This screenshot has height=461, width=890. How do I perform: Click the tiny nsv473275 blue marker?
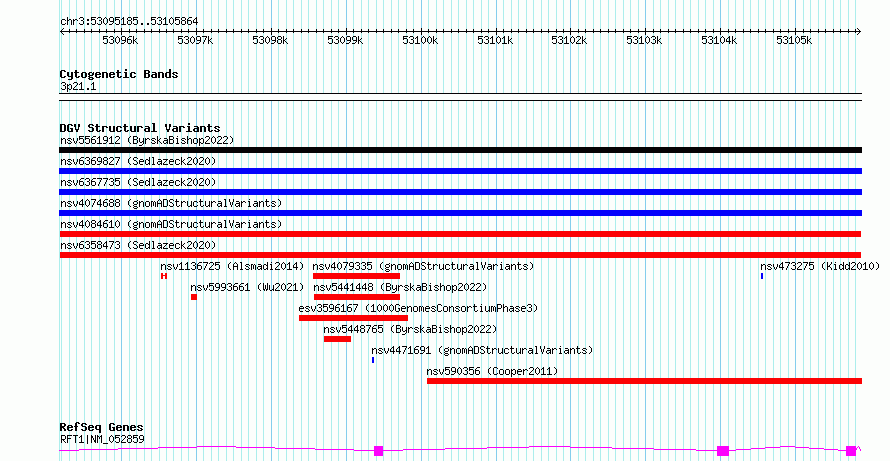pyautogui.click(x=762, y=276)
